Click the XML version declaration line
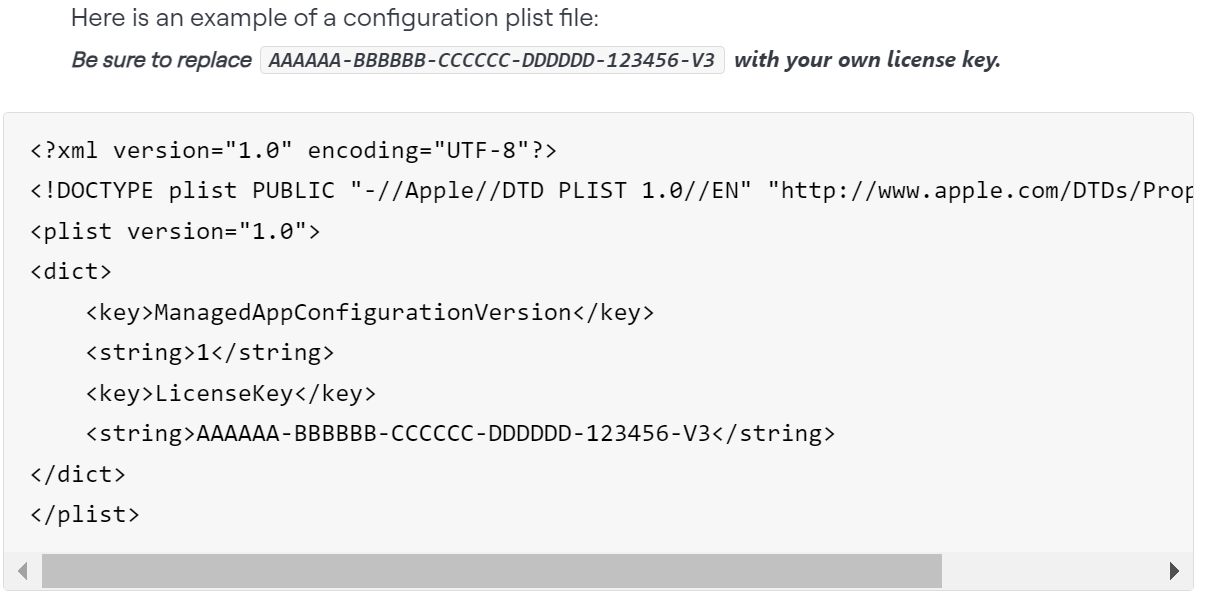The image size is (1210, 597). (x=294, y=152)
